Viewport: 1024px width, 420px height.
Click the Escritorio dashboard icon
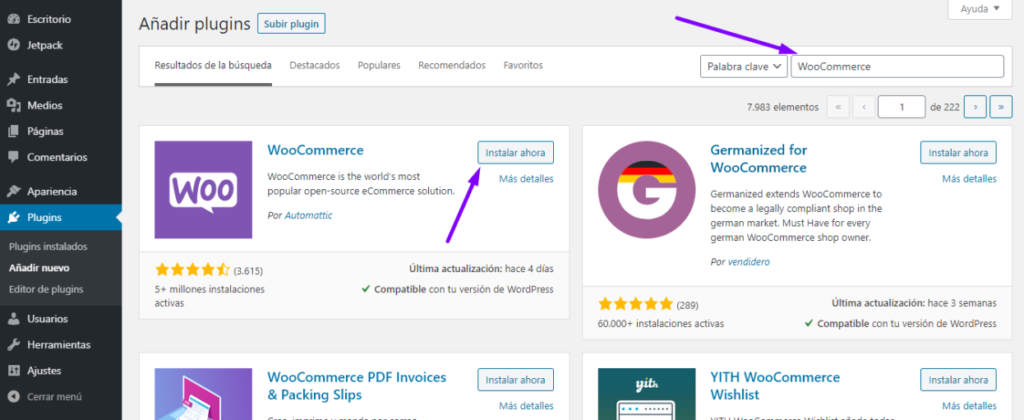(12, 20)
